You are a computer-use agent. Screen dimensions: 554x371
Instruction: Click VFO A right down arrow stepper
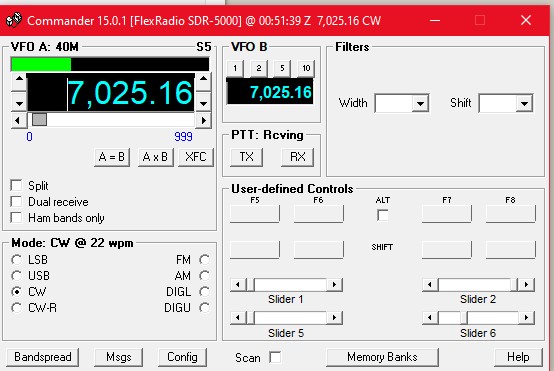(203, 103)
